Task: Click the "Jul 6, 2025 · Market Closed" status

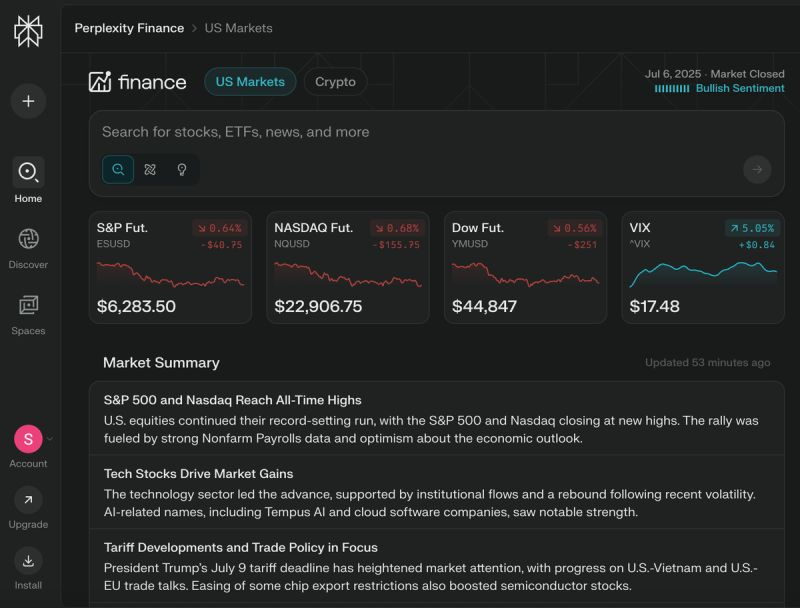Action: pos(715,74)
